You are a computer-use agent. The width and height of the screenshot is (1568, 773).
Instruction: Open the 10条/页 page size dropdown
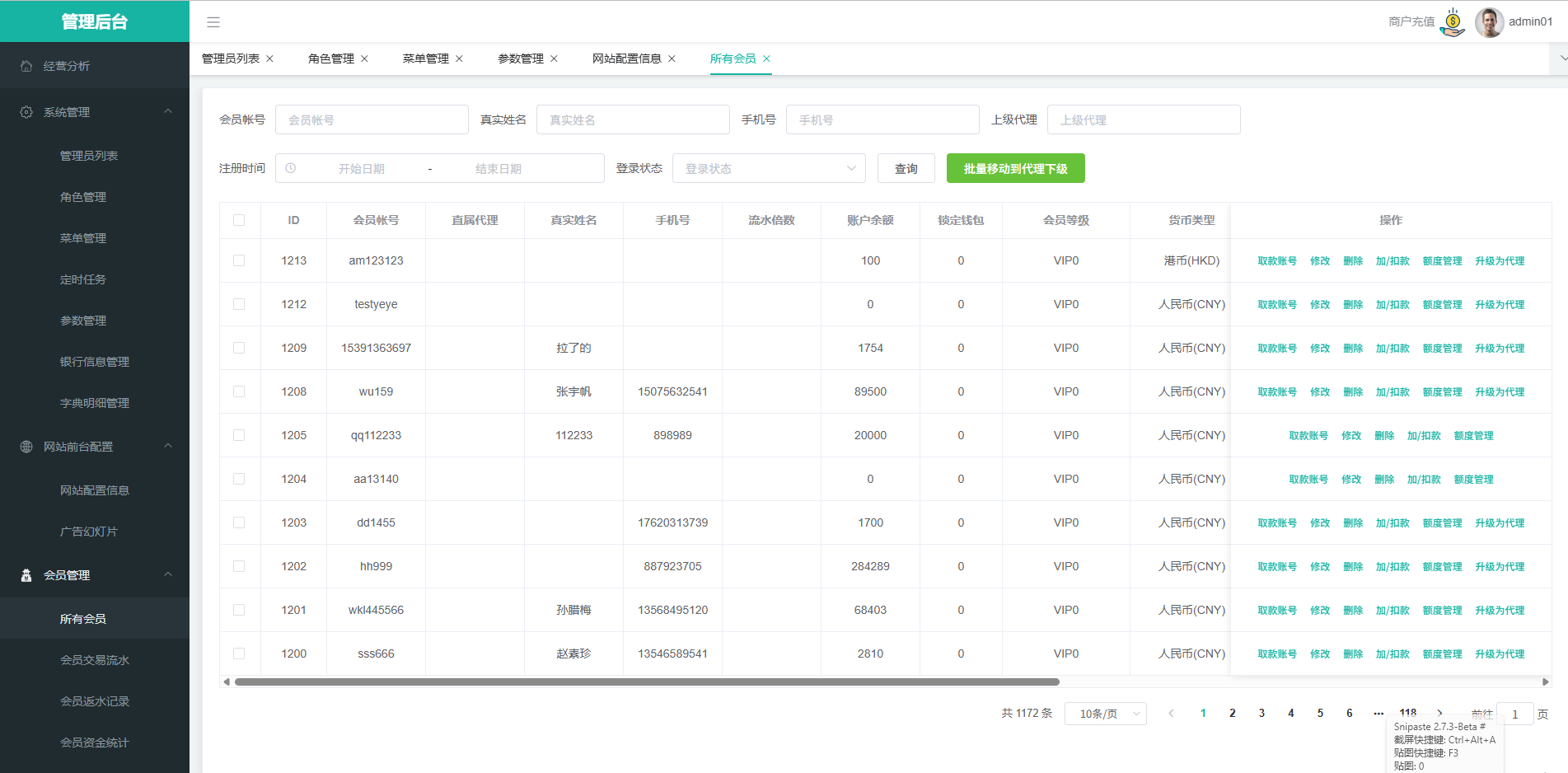coord(1105,714)
